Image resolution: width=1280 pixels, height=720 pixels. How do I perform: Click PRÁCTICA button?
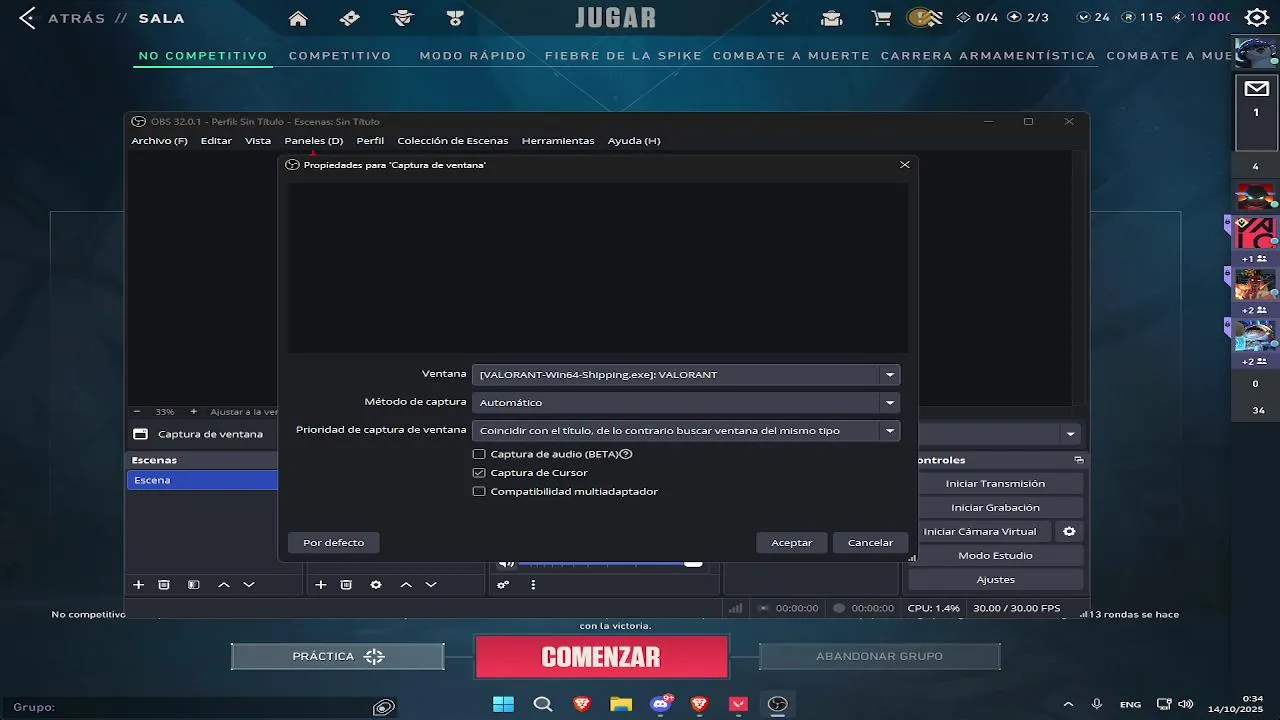point(338,656)
